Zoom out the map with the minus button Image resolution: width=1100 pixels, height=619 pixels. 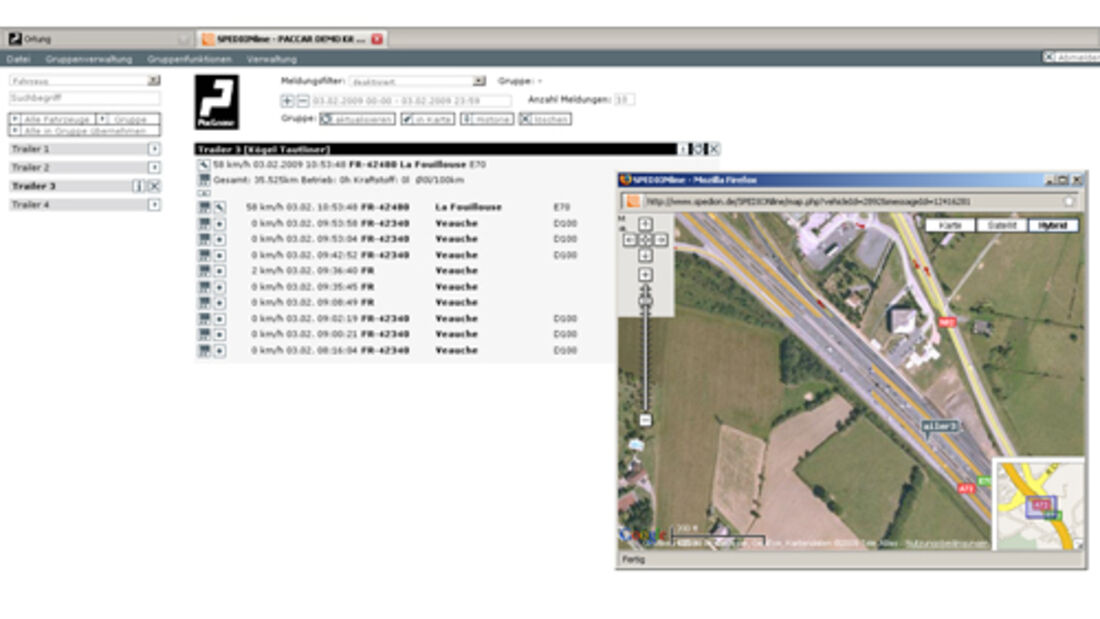645,420
